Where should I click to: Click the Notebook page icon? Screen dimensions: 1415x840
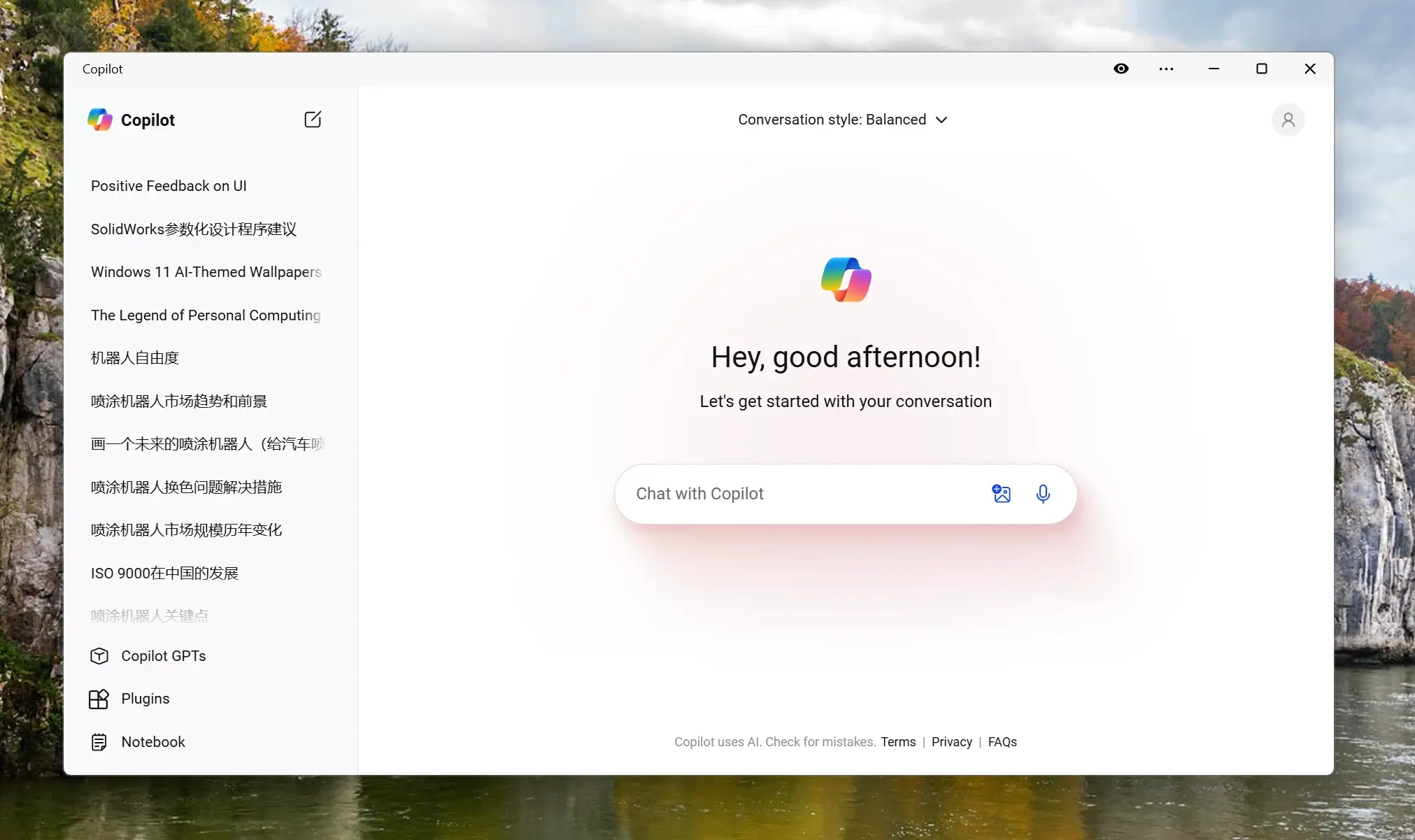(99, 742)
